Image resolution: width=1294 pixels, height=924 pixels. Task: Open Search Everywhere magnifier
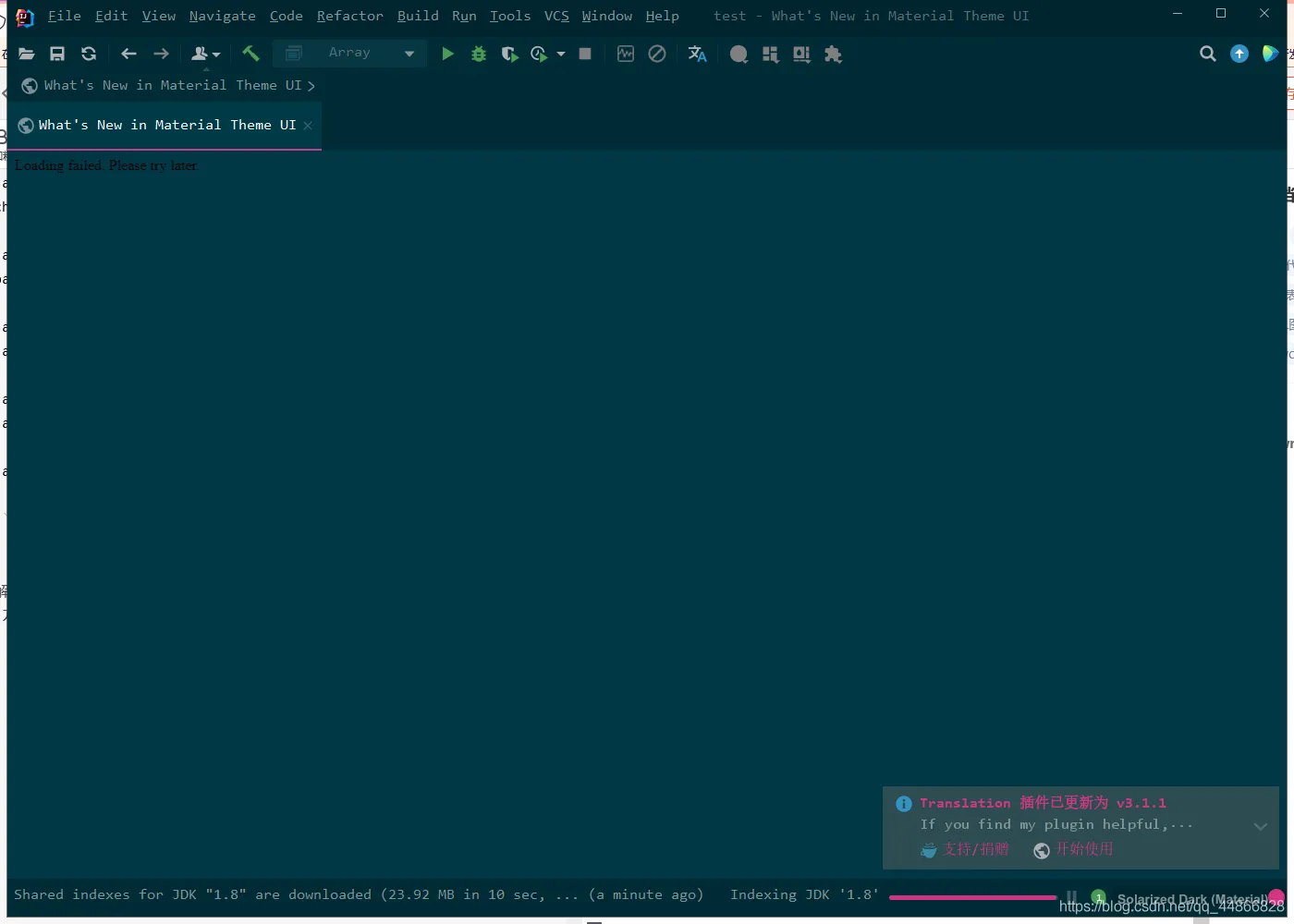tap(1208, 55)
